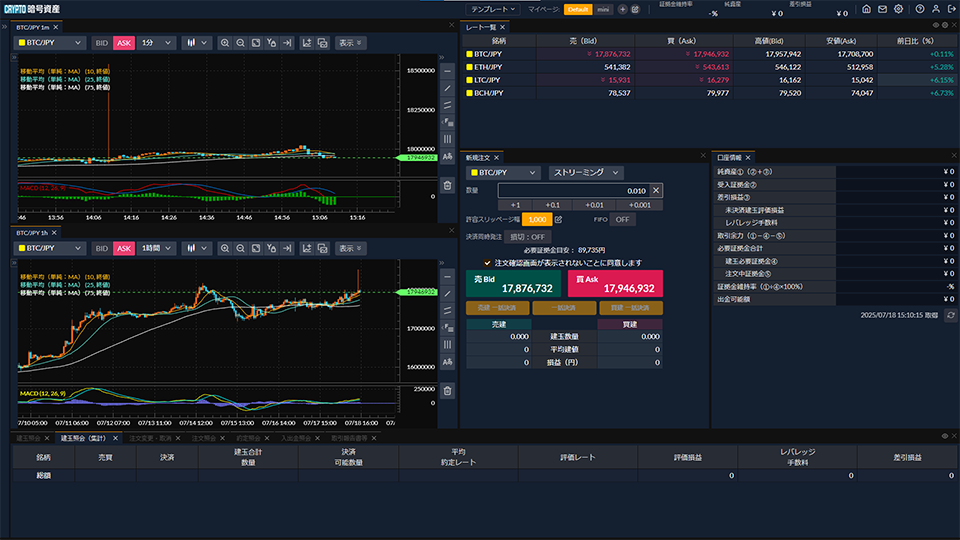
Task: Open order panel BTC/JPY symbol dropdown
Action: pyautogui.click(x=504, y=173)
